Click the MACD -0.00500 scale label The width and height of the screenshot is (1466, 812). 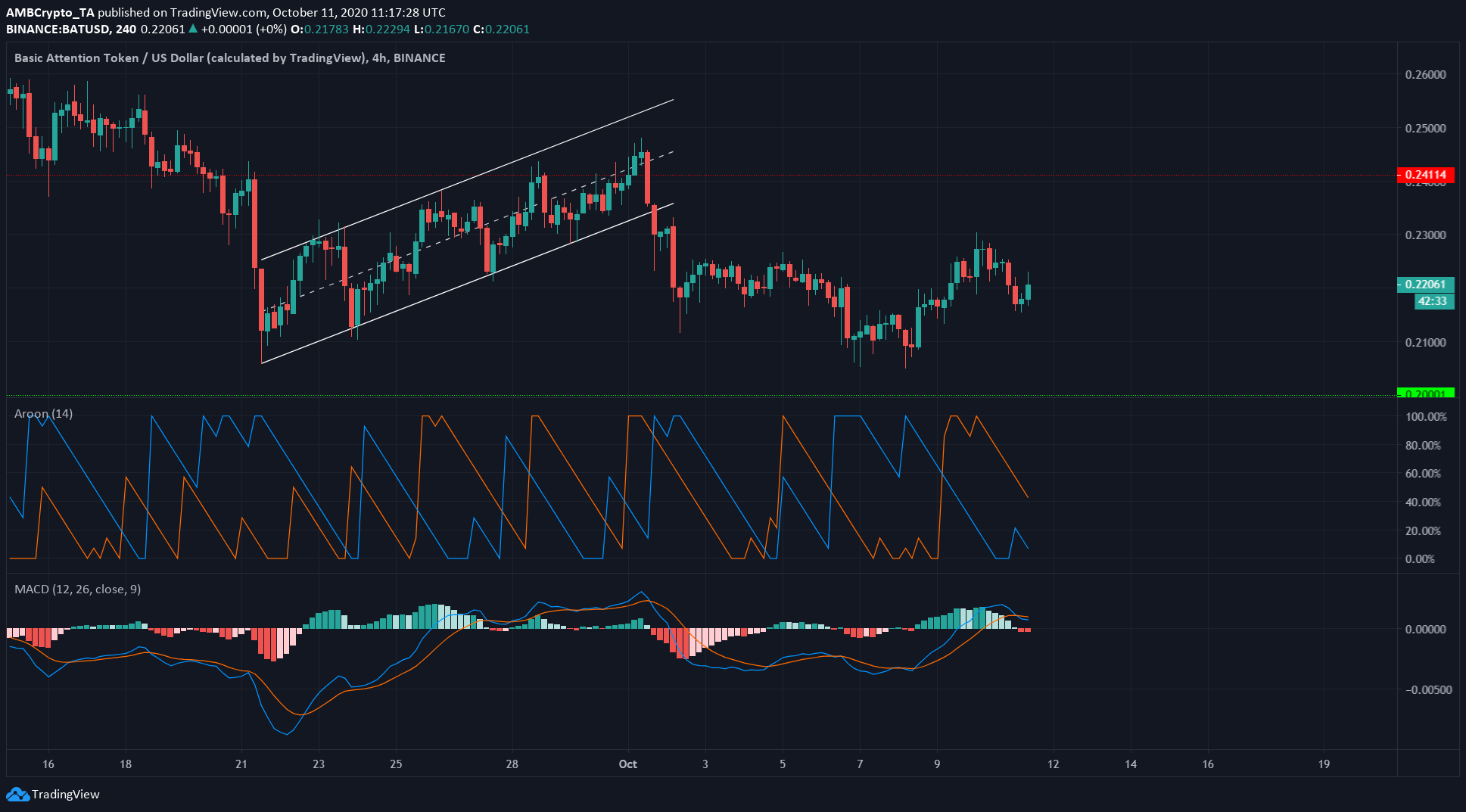(x=1429, y=690)
